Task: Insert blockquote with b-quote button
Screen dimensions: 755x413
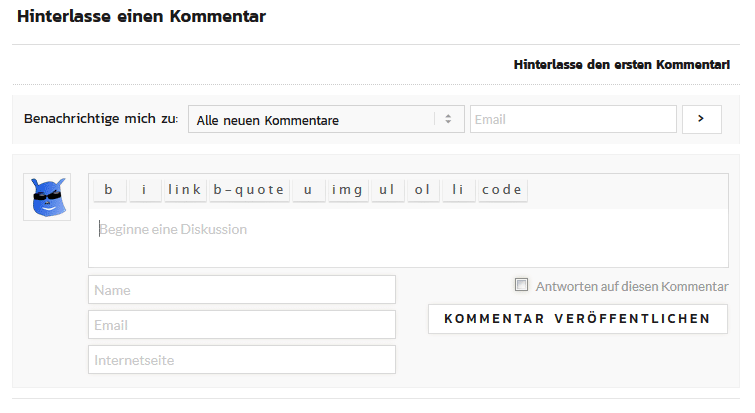Action: pos(249,190)
